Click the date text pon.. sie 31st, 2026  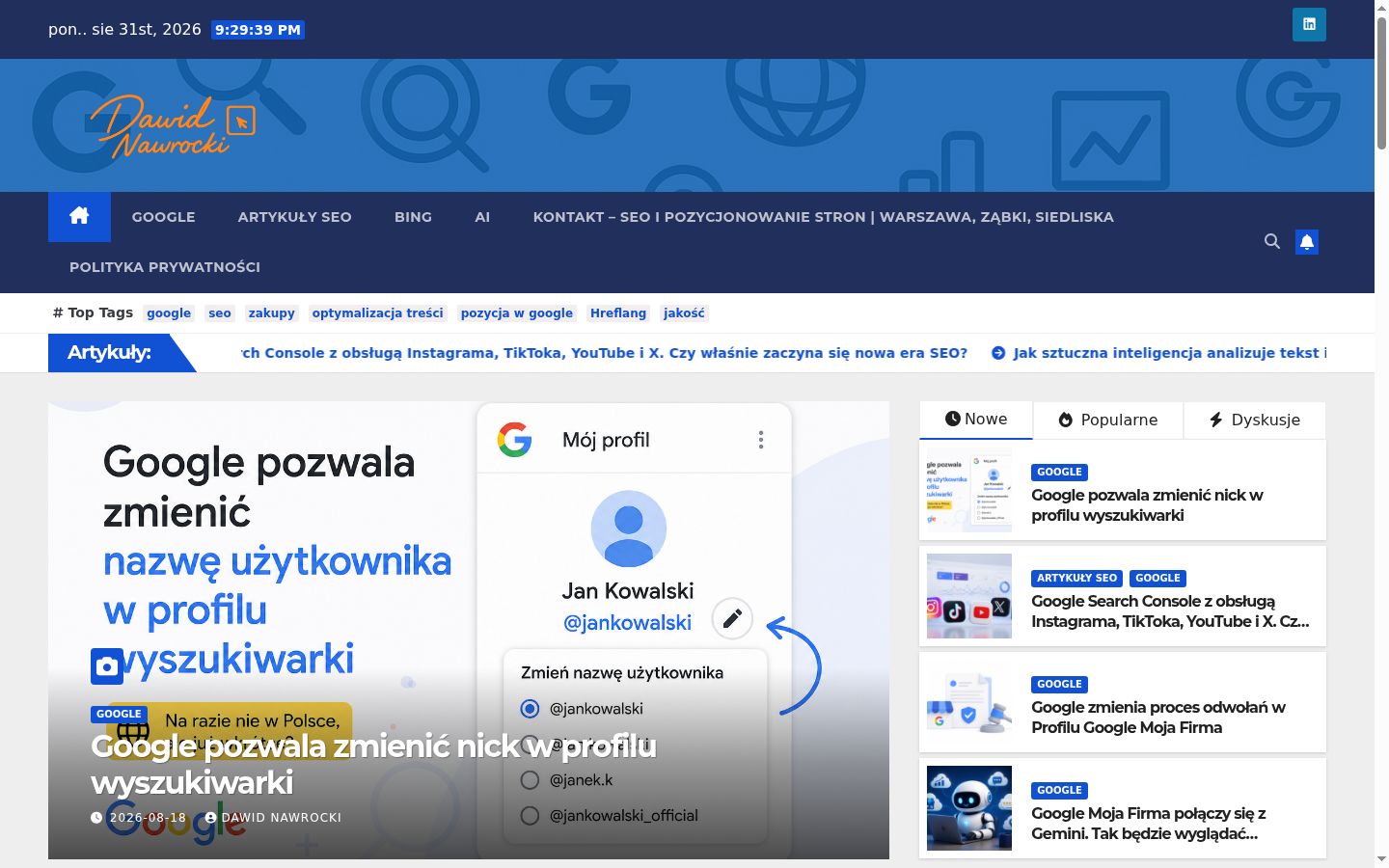click(x=124, y=29)
